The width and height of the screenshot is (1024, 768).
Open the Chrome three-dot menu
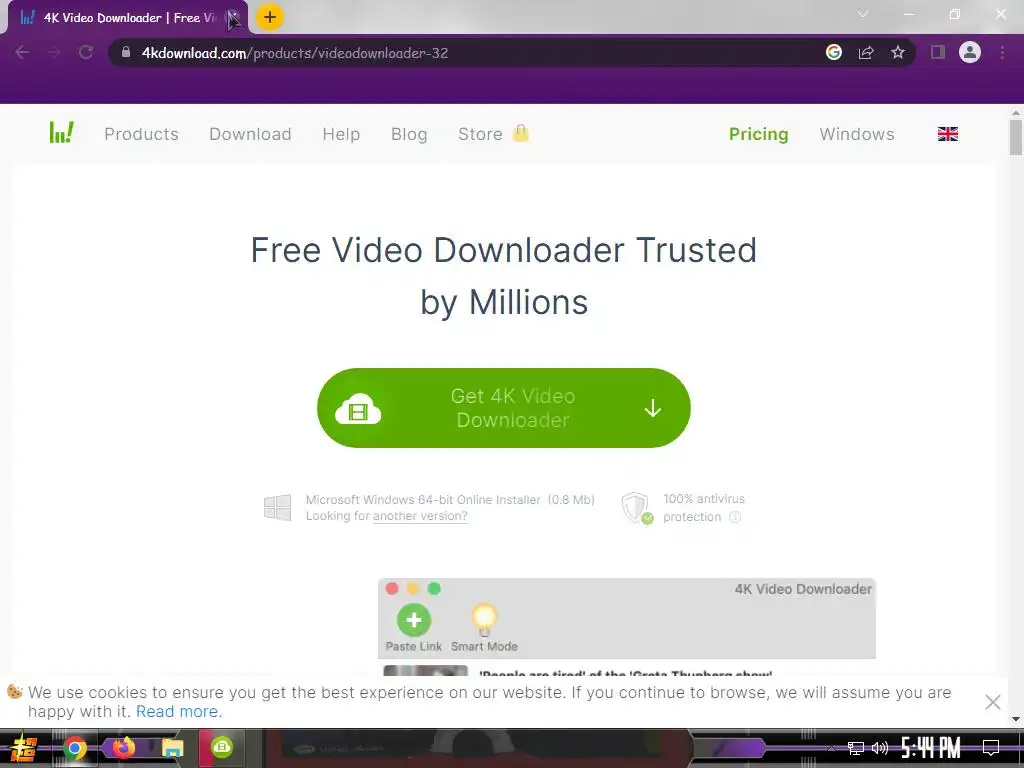(1002, 52)
